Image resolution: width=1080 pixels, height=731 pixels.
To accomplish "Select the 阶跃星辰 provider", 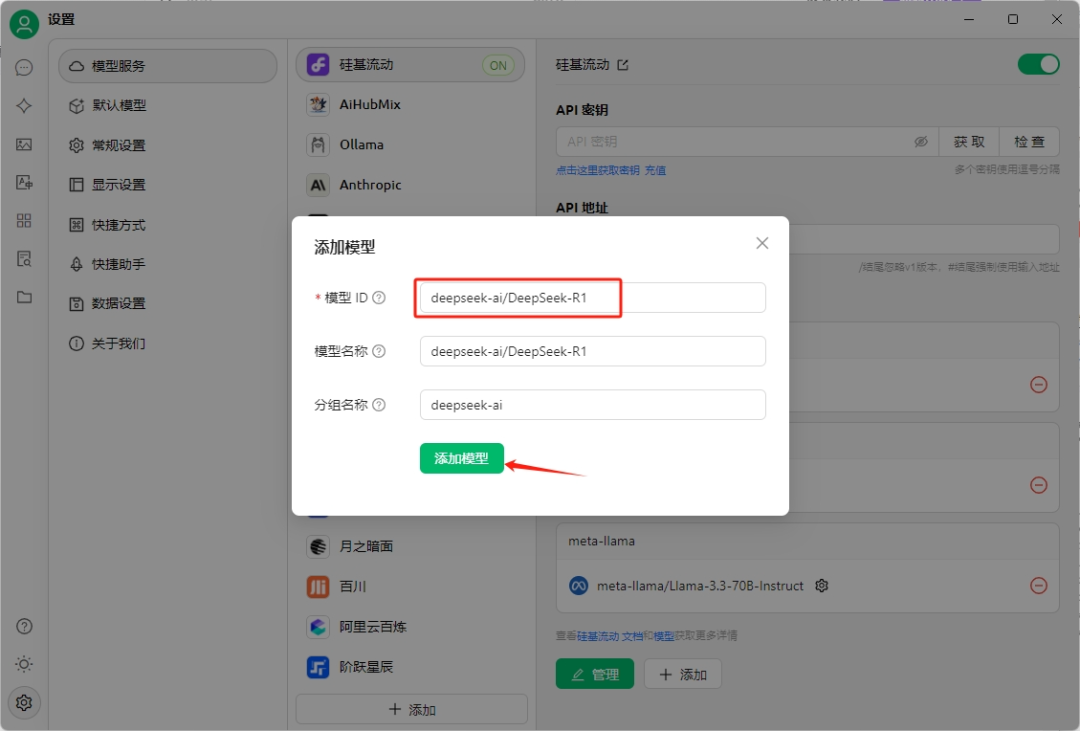I will (411, 667).
